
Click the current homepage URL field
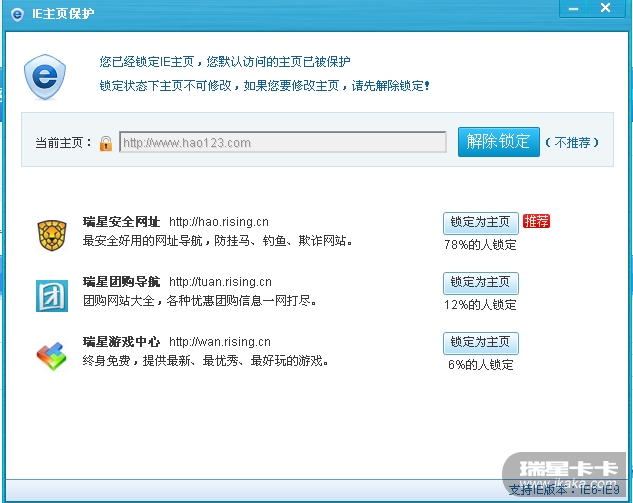pos(283,142)
